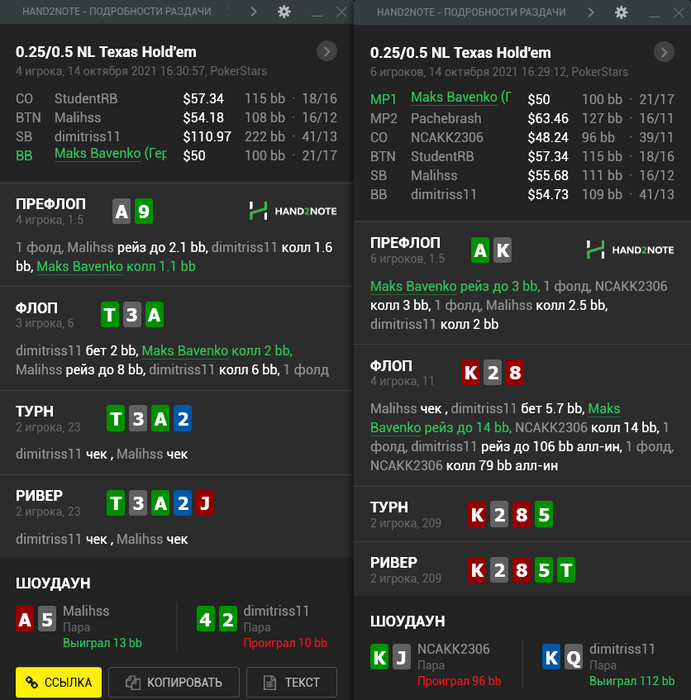The height and width of the screenshot is (700, 691).
Task: Select dimitriss11 on BB in right window
Action: coord(444,195)
